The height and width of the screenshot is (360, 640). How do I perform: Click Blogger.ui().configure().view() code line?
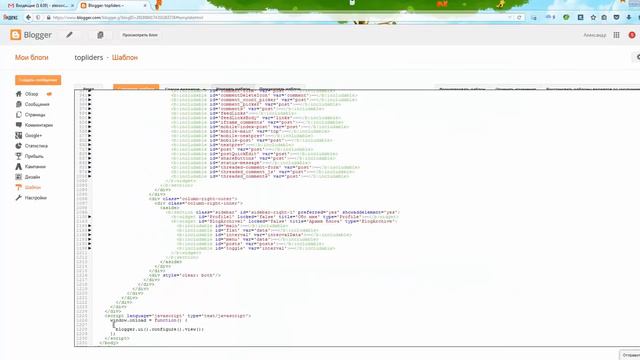pos(160,329)
